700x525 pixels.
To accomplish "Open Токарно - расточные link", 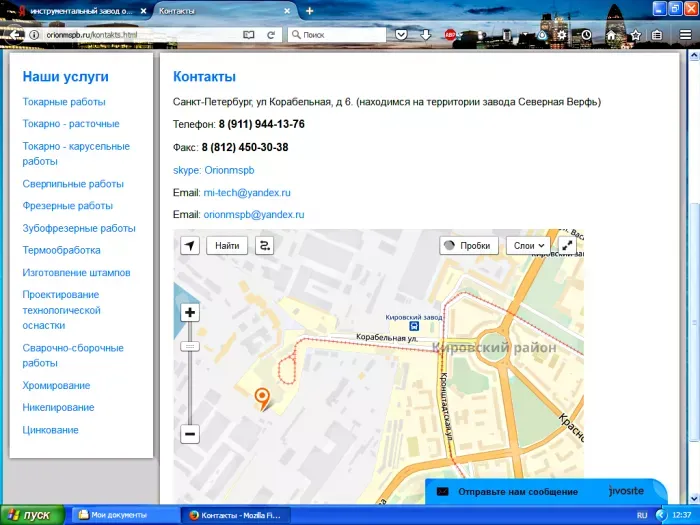I will [71, 124].
